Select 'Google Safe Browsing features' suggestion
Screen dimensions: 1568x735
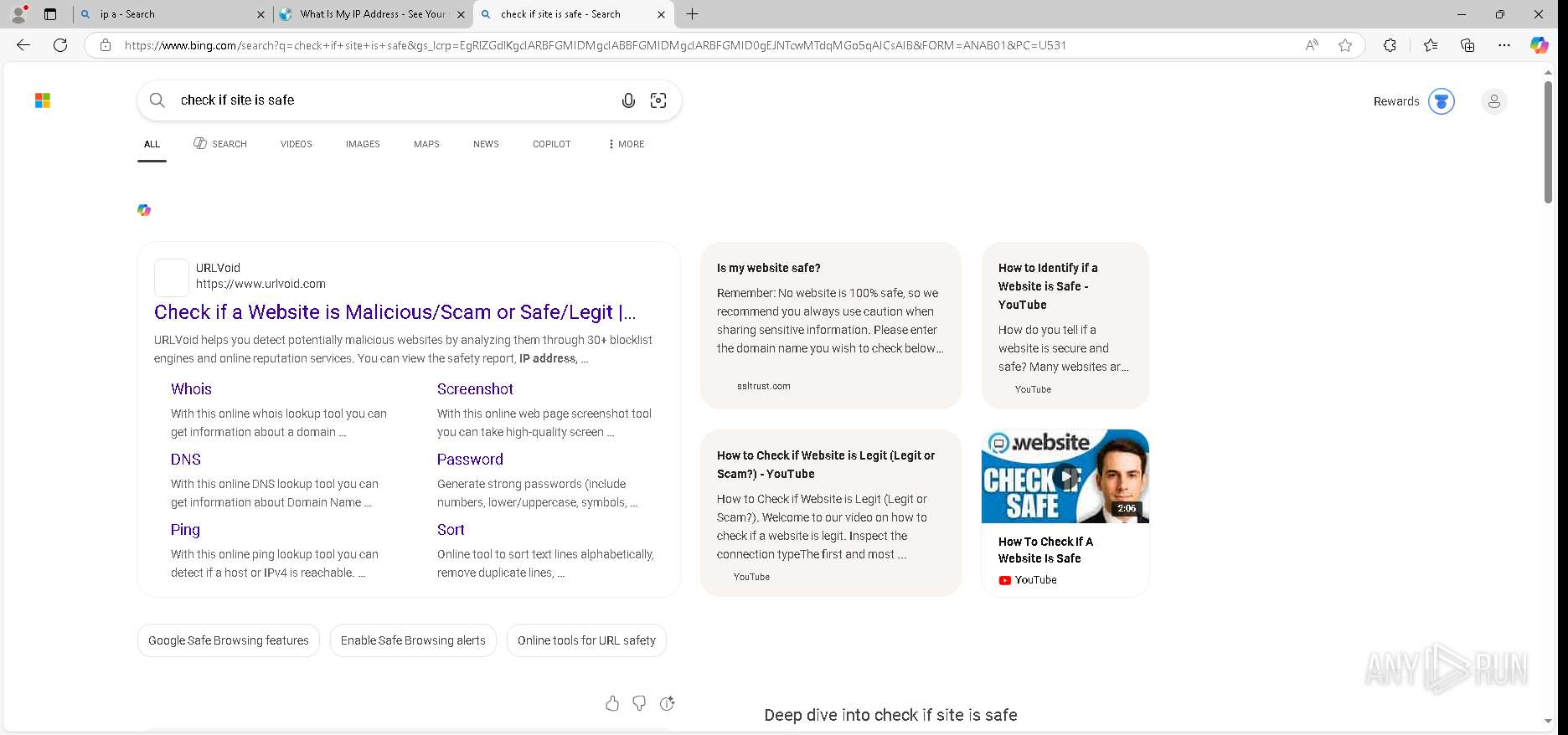coord(229,640)
